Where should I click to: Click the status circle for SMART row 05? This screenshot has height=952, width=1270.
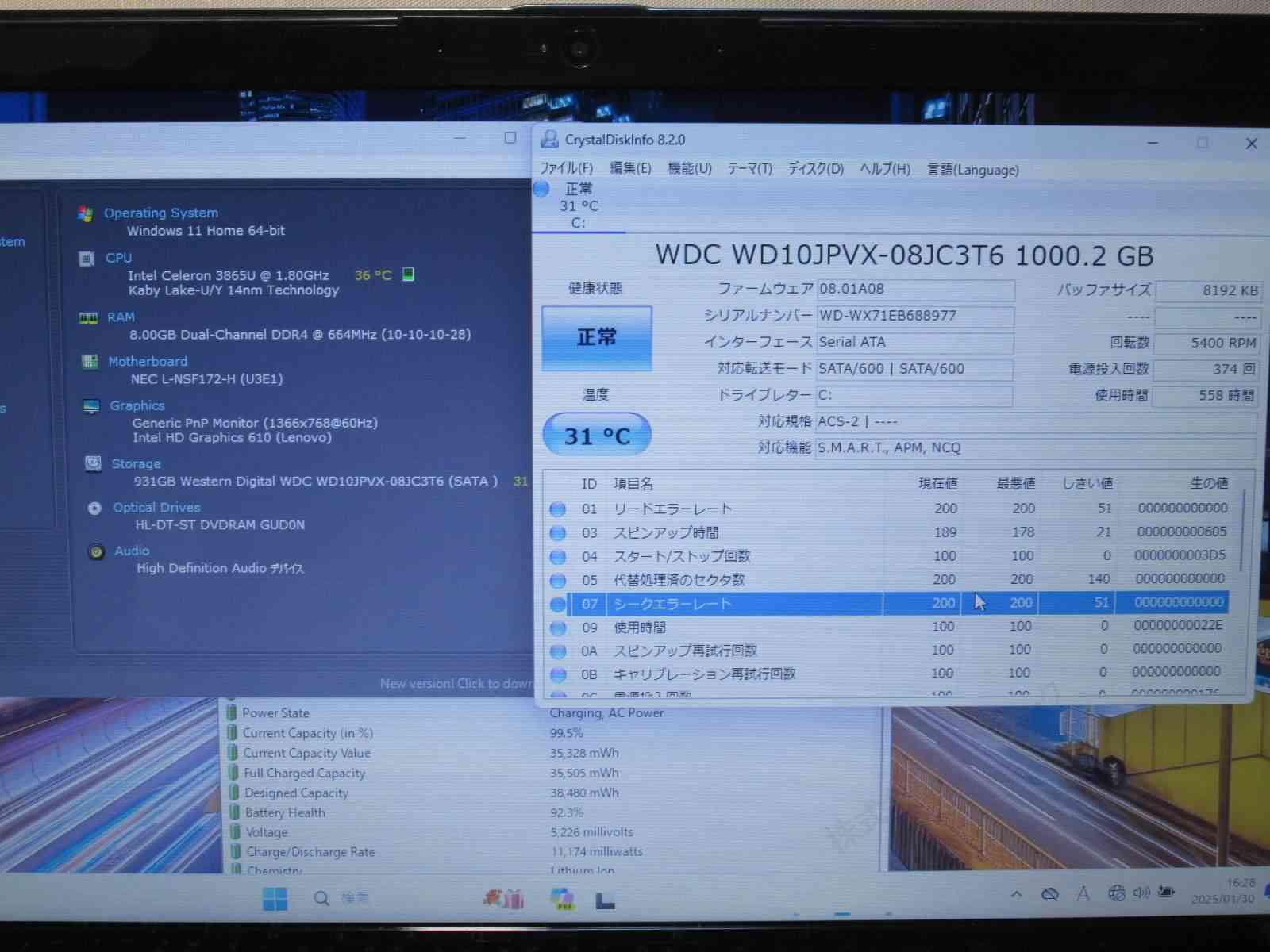[x=558, y=581]
